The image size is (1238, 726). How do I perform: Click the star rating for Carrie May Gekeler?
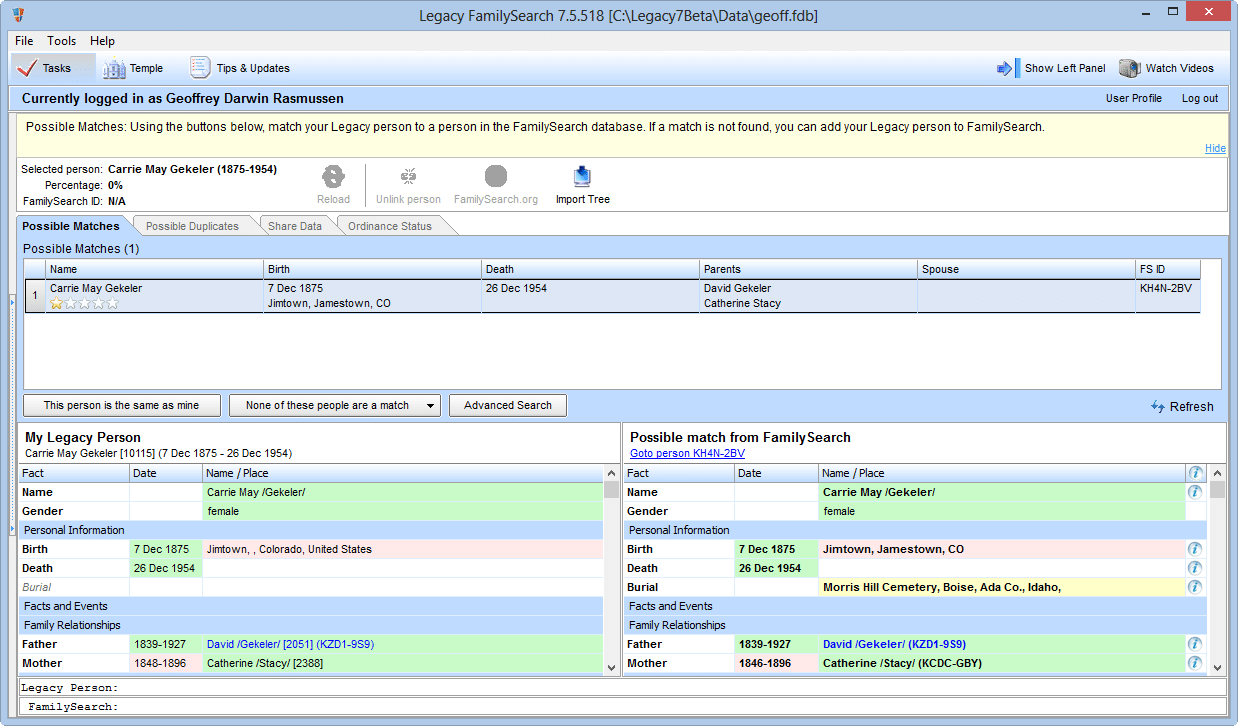click(84, 303)
